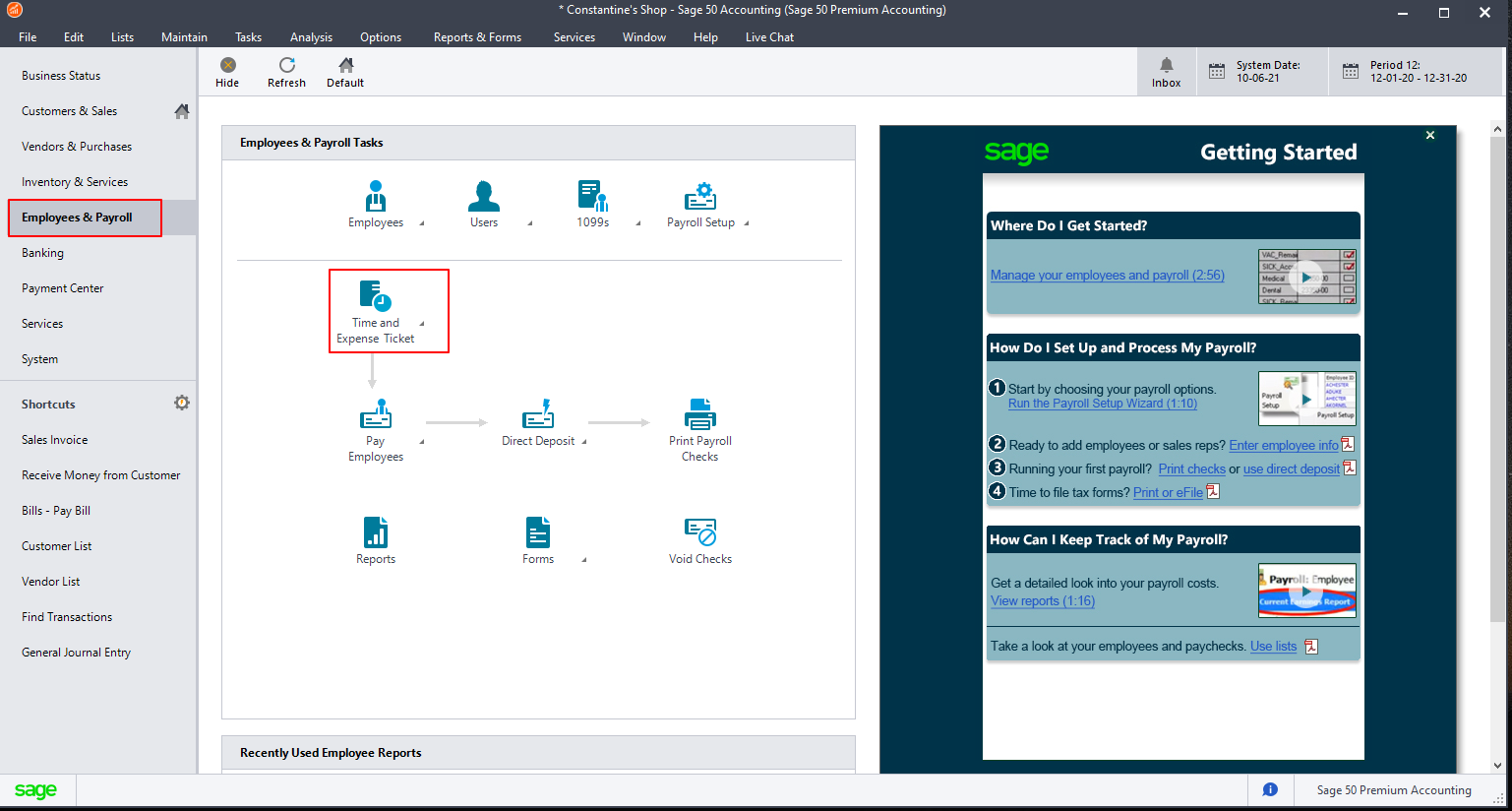Click the Shortcuts gear settings icon
1512x811 pixels.
[x=182, y=403]
